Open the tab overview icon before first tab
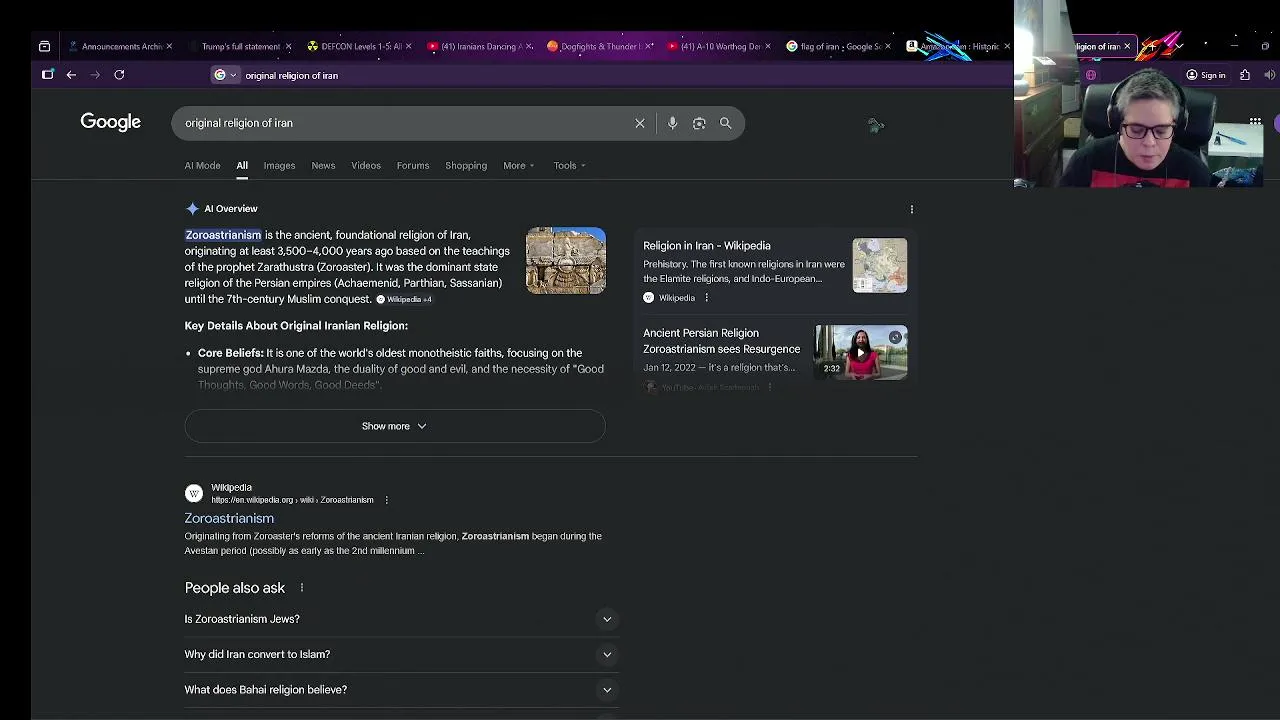This screenshot has width=1280, height=720. (44, 46)
